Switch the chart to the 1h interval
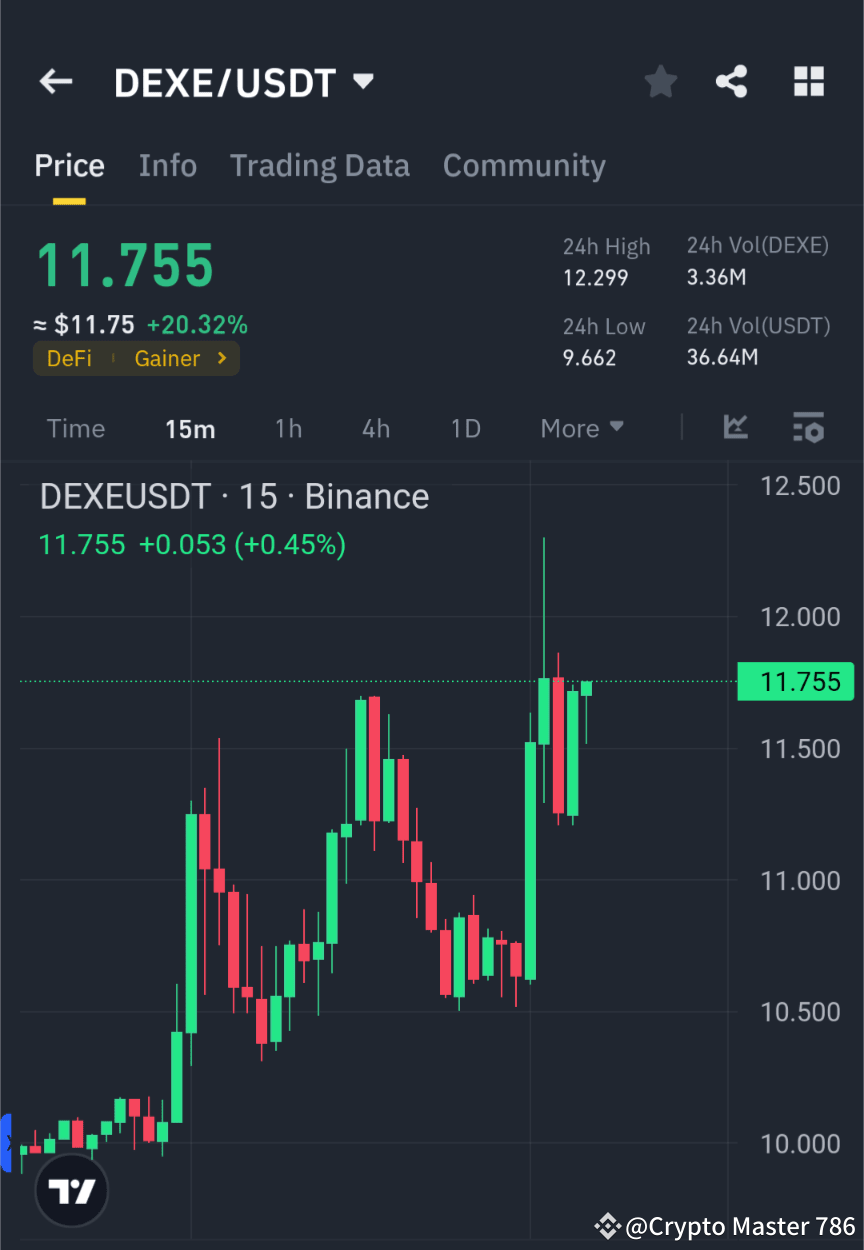Screen dimensions: 864x1250 point(288,428)
